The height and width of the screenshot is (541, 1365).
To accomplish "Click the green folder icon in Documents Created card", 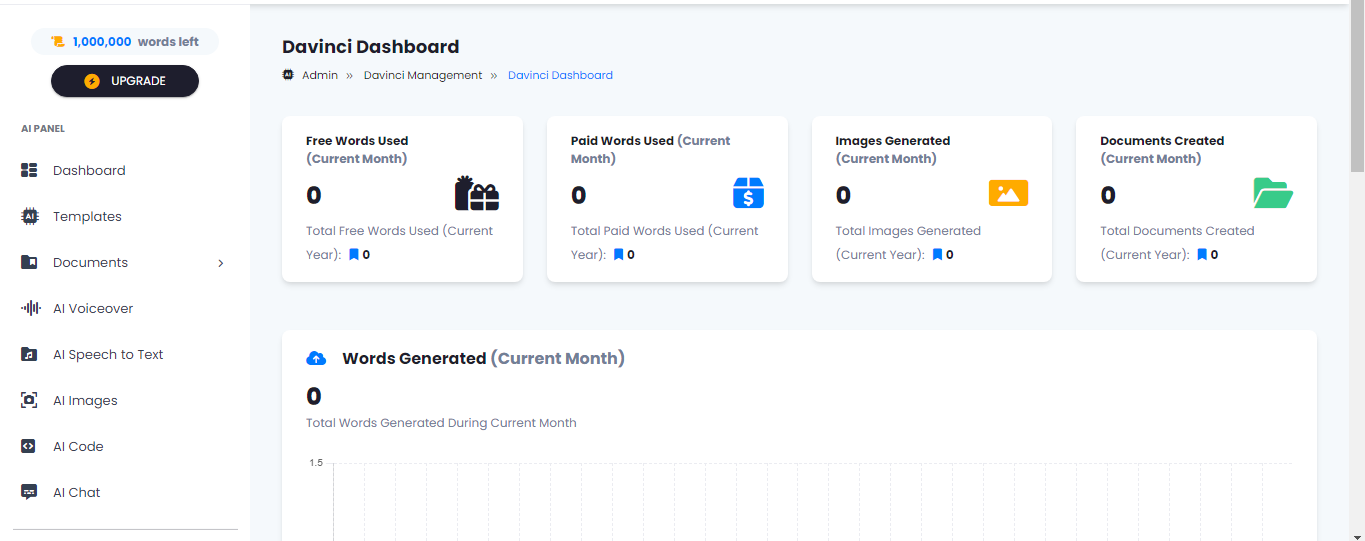I will 1273,193.
